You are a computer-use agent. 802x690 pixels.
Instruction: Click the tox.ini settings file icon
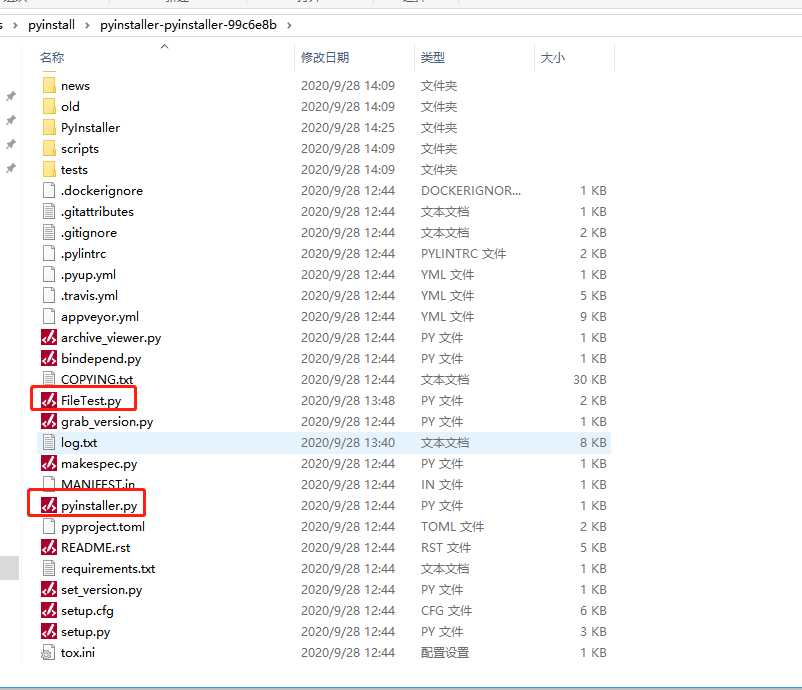tap(49, 653)
